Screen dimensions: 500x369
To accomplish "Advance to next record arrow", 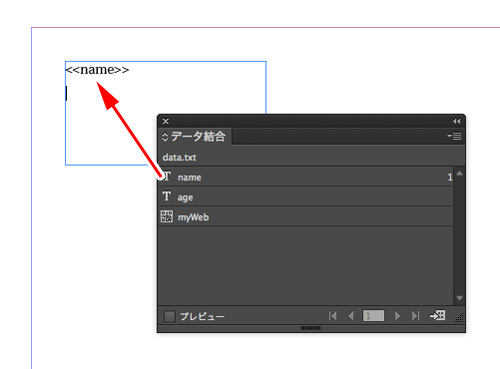I will tap(397, 315).
